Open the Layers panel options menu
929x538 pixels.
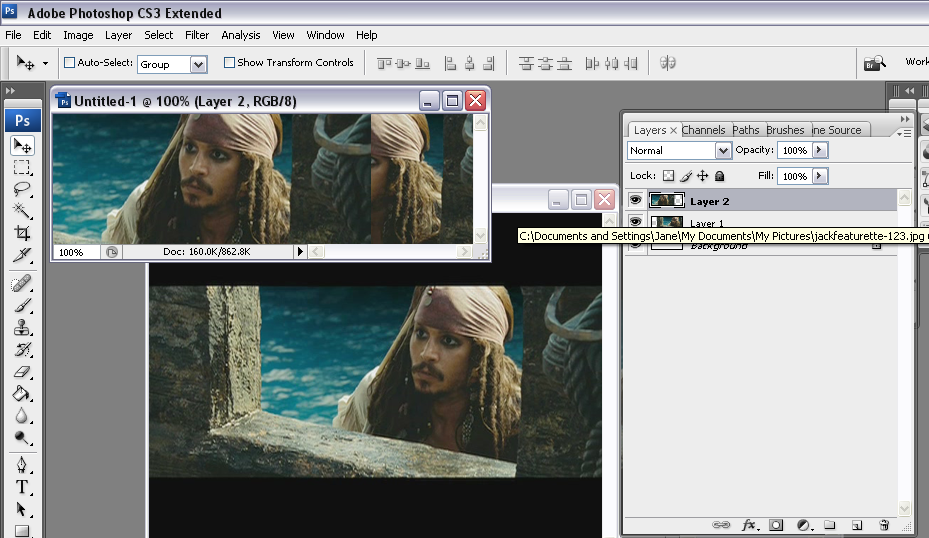click(x=903, y=131)
